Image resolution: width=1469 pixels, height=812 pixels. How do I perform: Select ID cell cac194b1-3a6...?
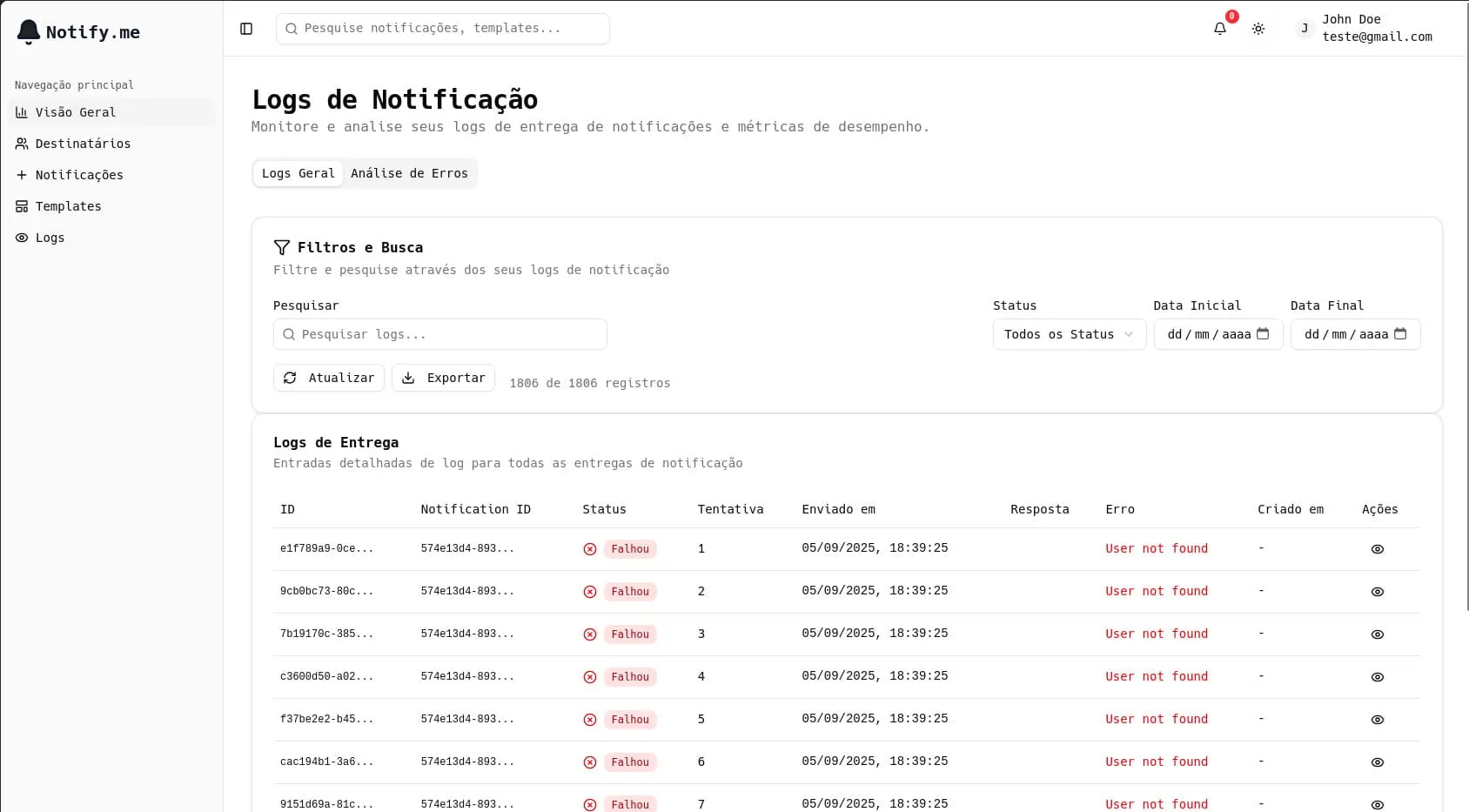pos(326,762)
